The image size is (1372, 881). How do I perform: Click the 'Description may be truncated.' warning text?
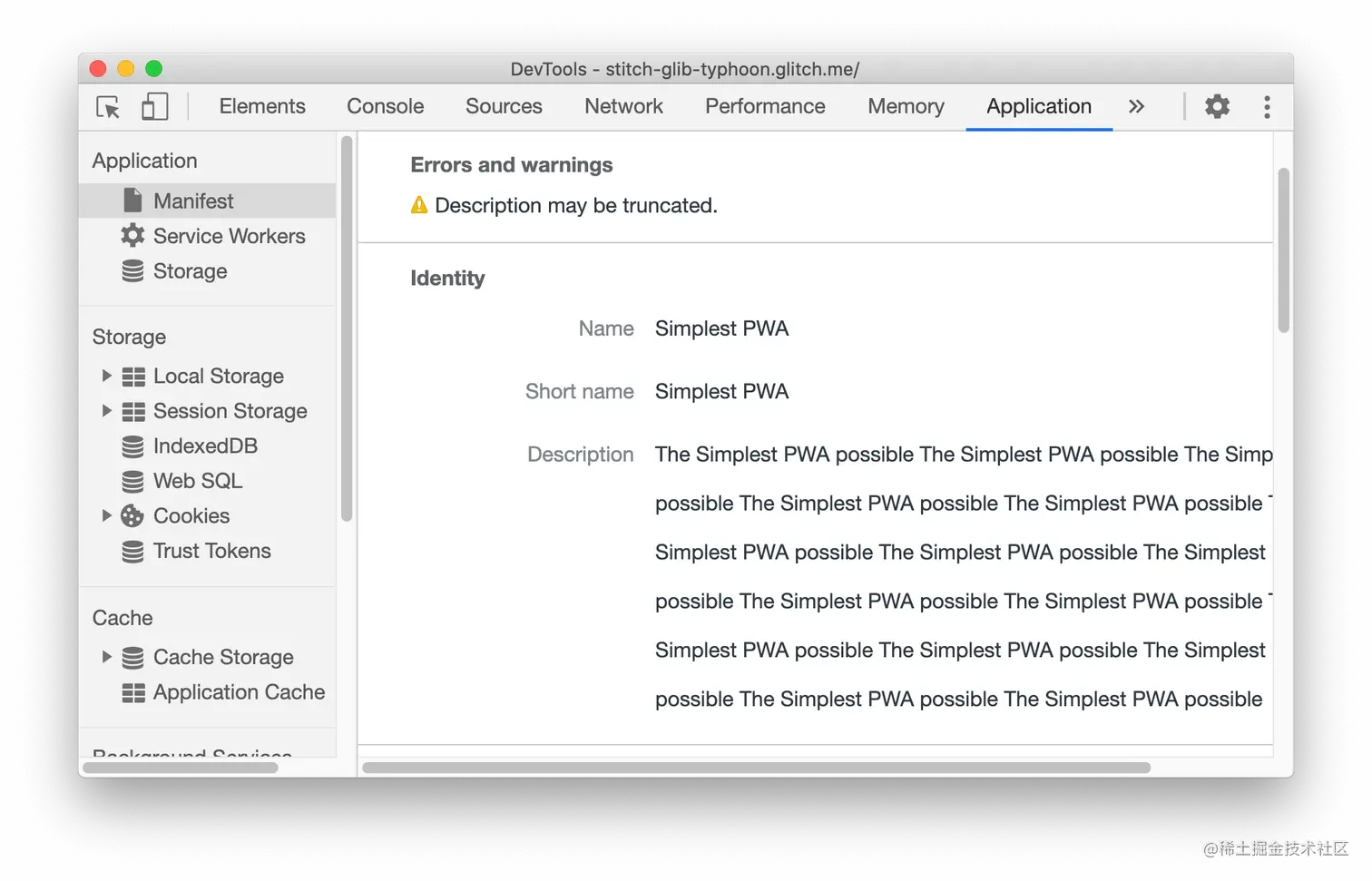(576, 205)
